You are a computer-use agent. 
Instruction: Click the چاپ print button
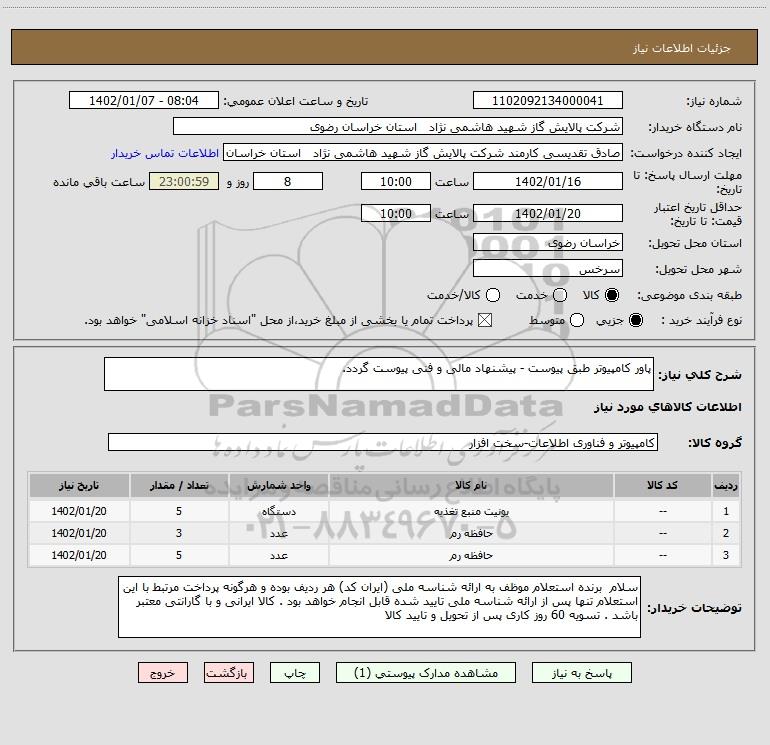[x=295, y=673]
